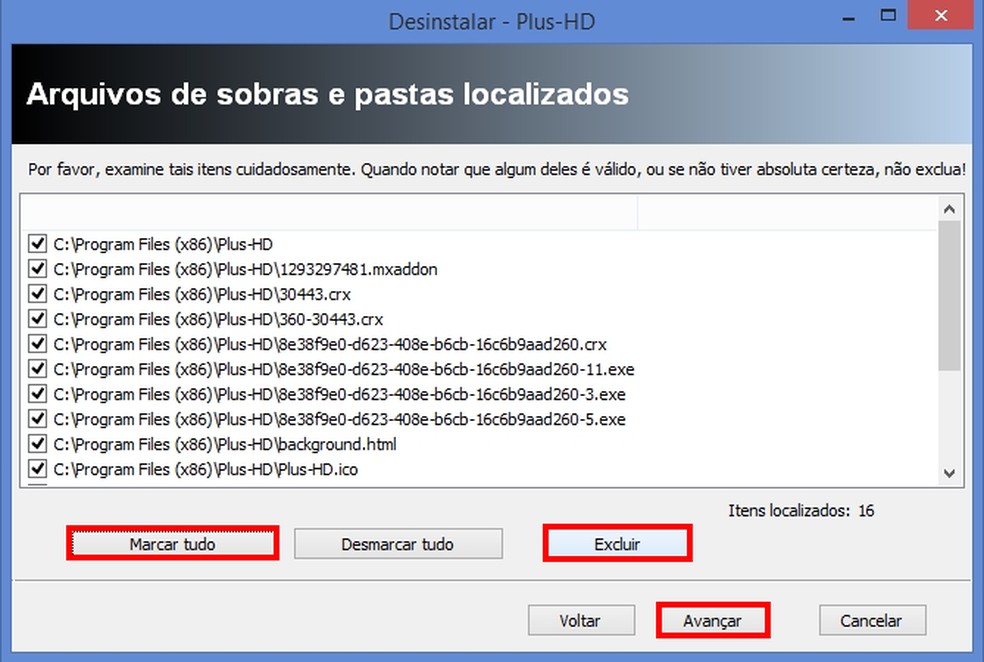
Task: Toggle checkbox for 16c6b9aad260-3.exe
Action: (x=38, y=393)
